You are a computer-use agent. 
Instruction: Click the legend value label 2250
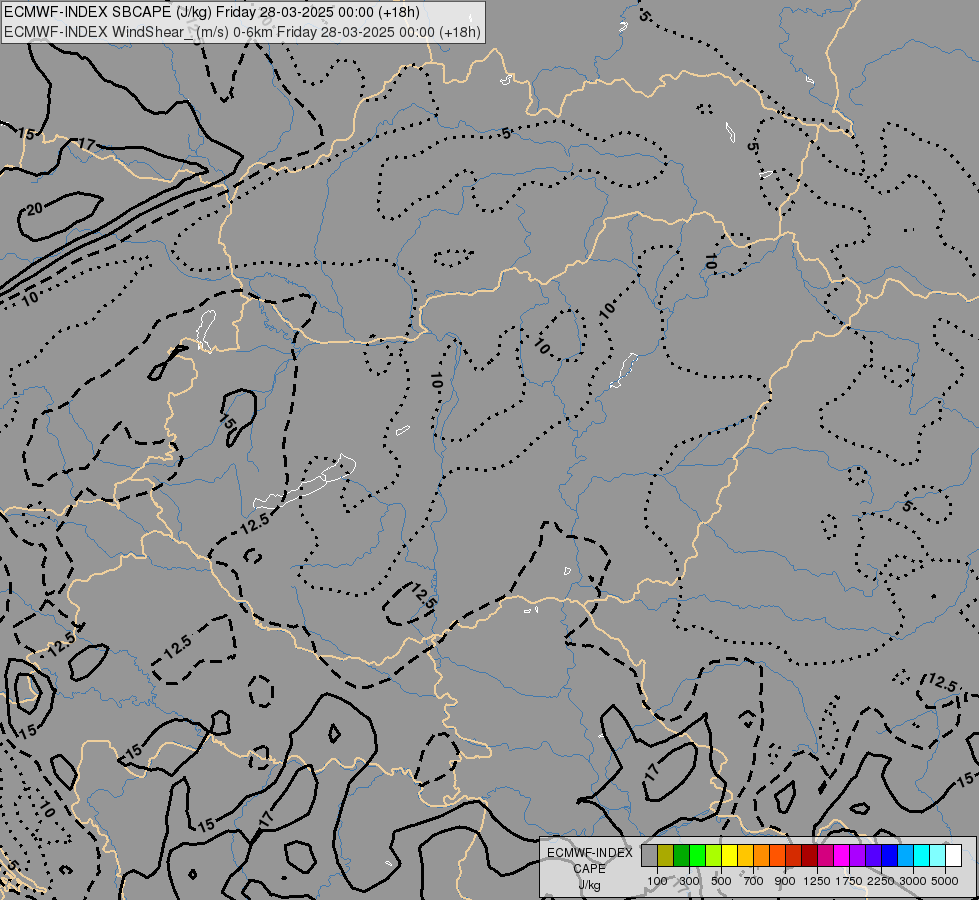[x=881, y=881]
